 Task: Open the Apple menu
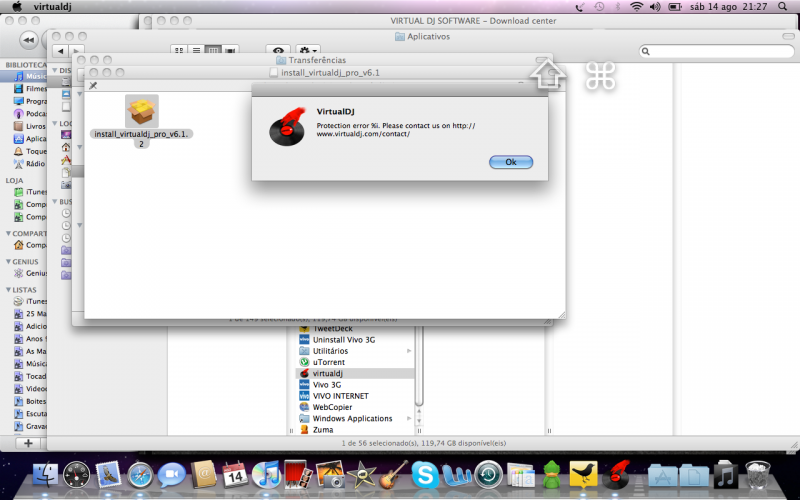(x=17, y=7)
